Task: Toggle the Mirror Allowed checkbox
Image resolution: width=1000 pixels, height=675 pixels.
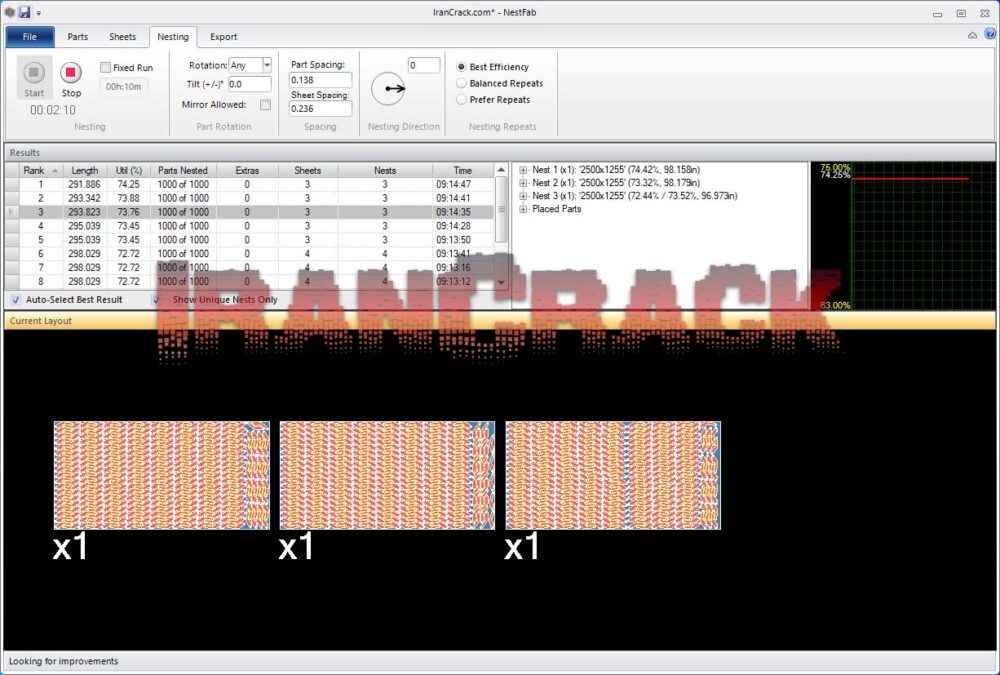Action: [265, 105]
